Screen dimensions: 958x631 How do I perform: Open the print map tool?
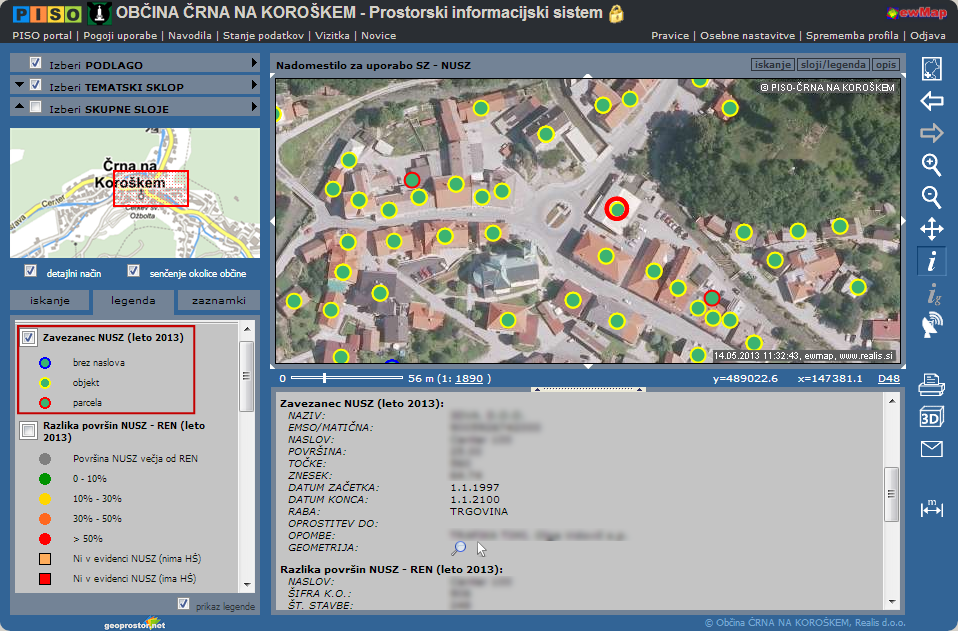pos(931,384)
